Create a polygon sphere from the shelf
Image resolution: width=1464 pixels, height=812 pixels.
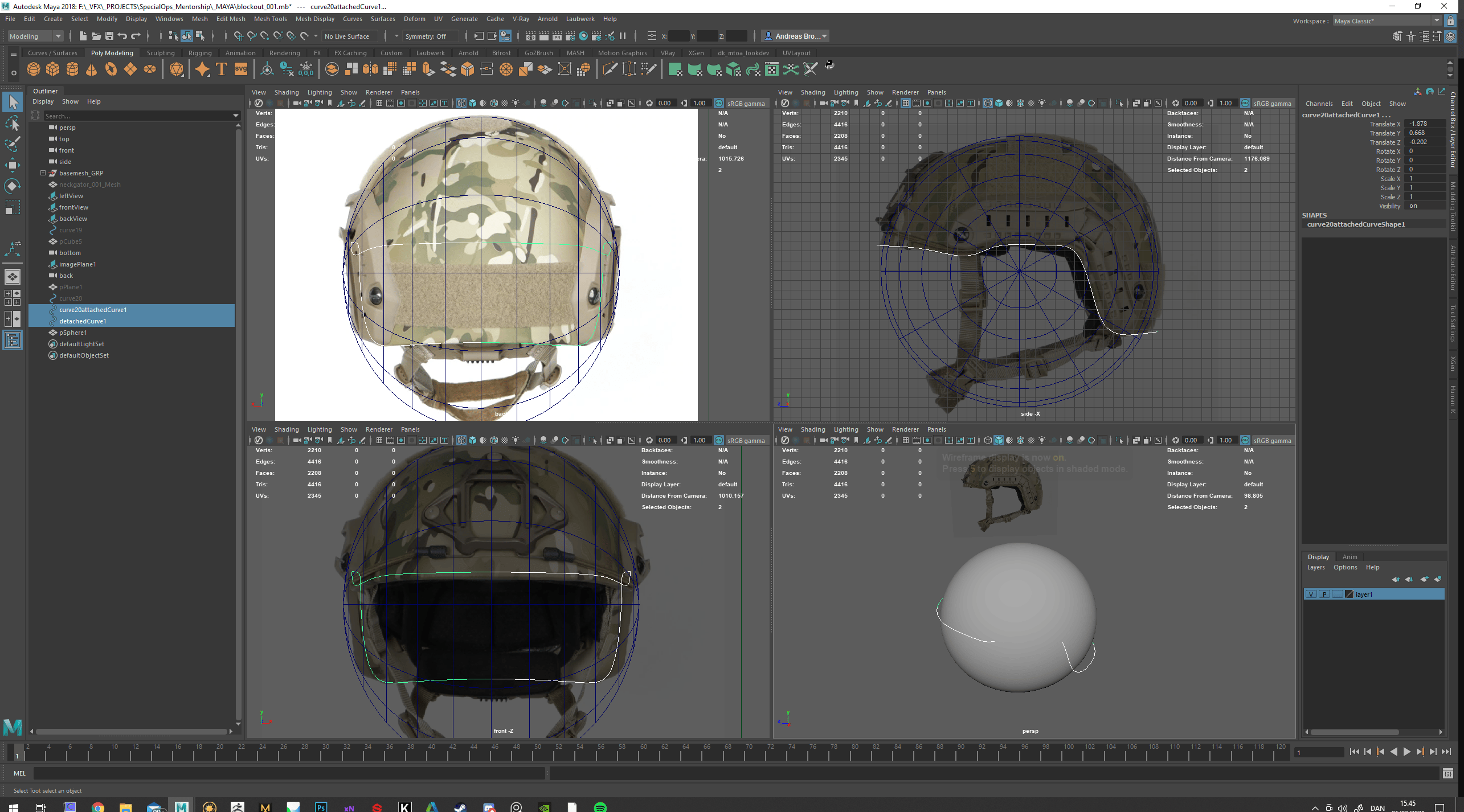tap(34, 69)
